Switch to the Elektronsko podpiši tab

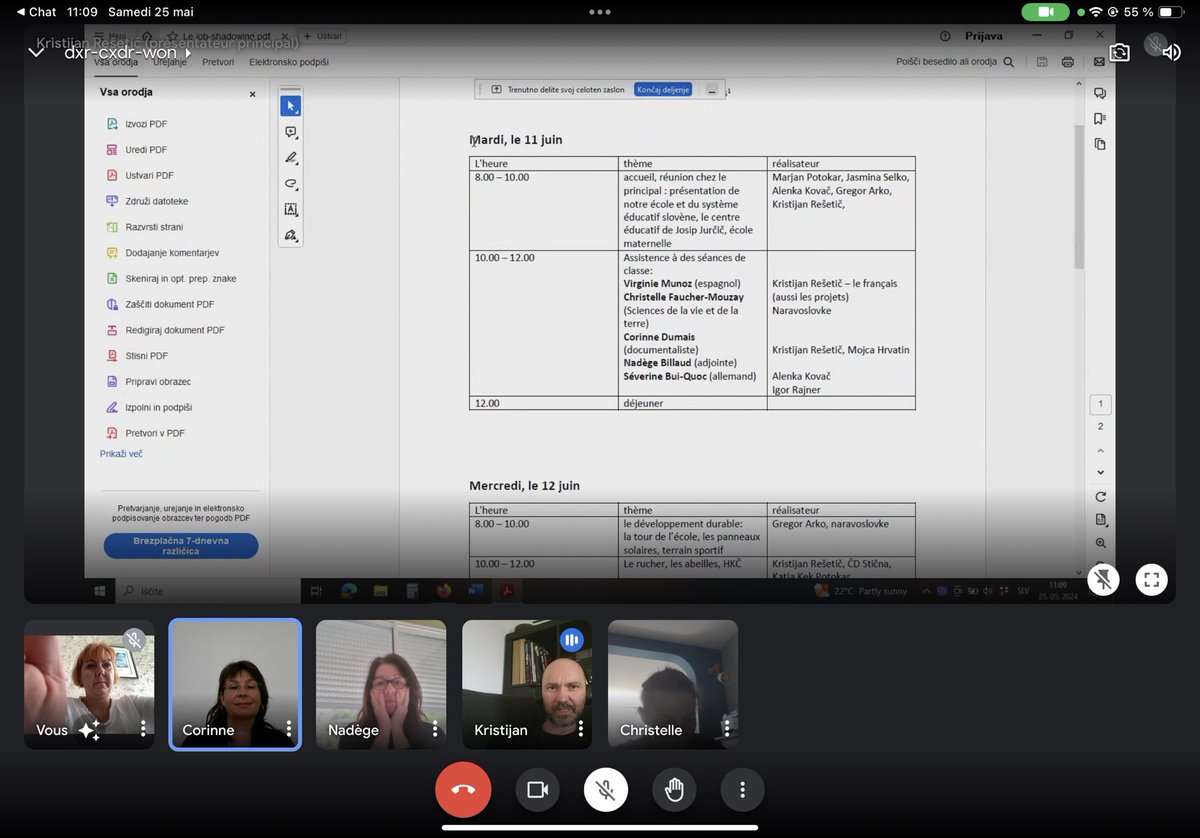pyautogui.click(x=289, y=62)
